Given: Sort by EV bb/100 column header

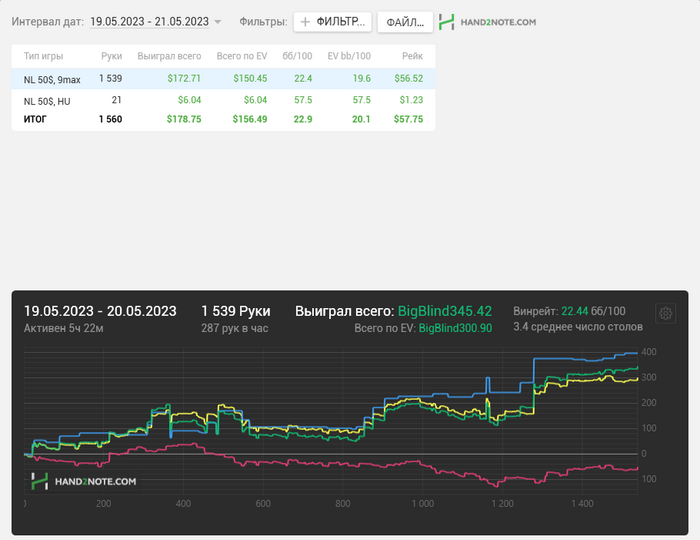Looking at the screenshot, I should pyautogui.click(x=349, y=56).
